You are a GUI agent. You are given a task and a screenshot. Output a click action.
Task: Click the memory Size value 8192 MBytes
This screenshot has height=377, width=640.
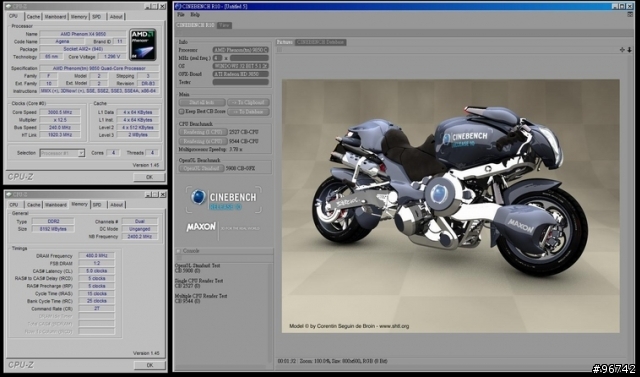tap(53, 229)
